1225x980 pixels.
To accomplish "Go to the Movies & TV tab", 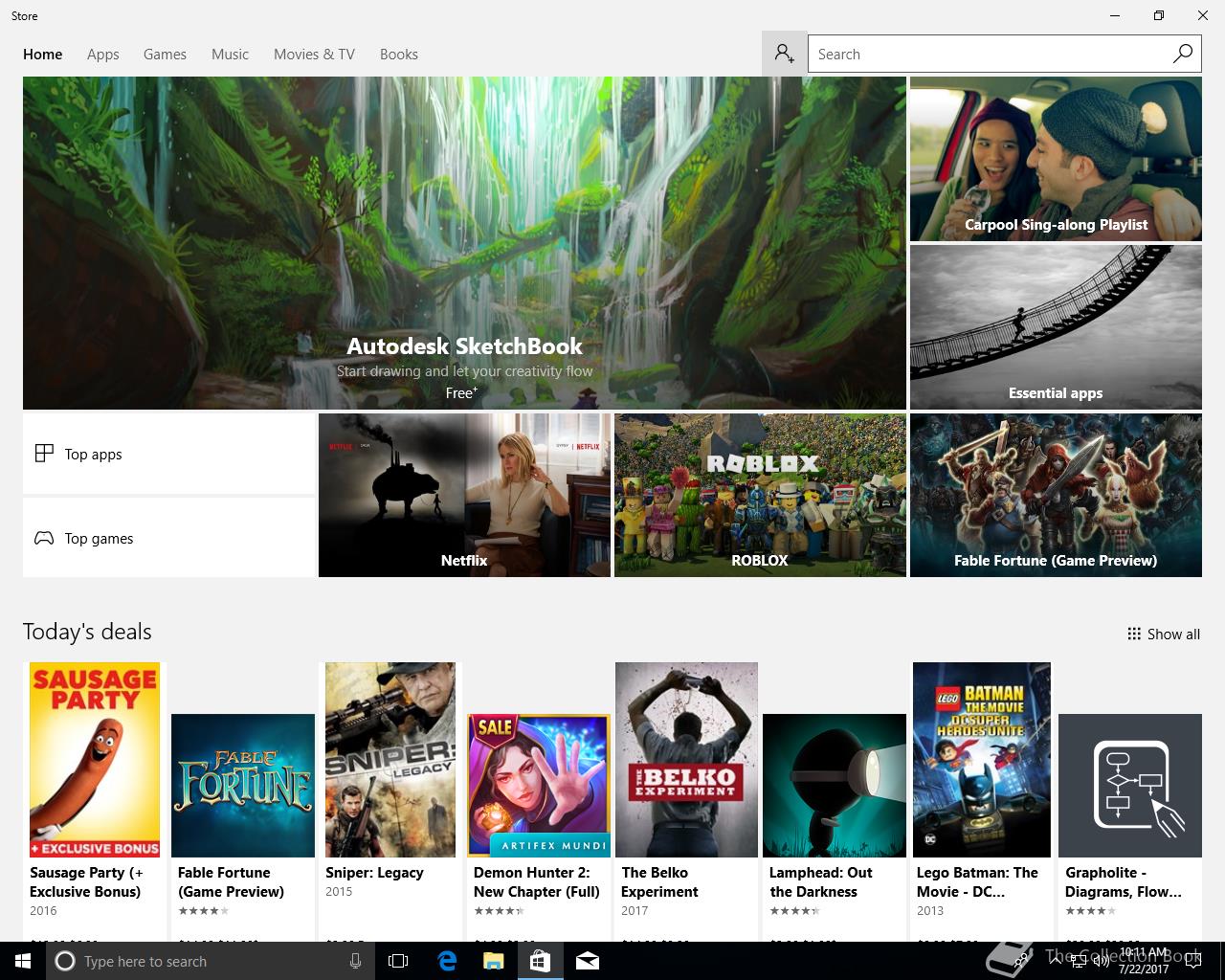I will (x=314, y=55).
